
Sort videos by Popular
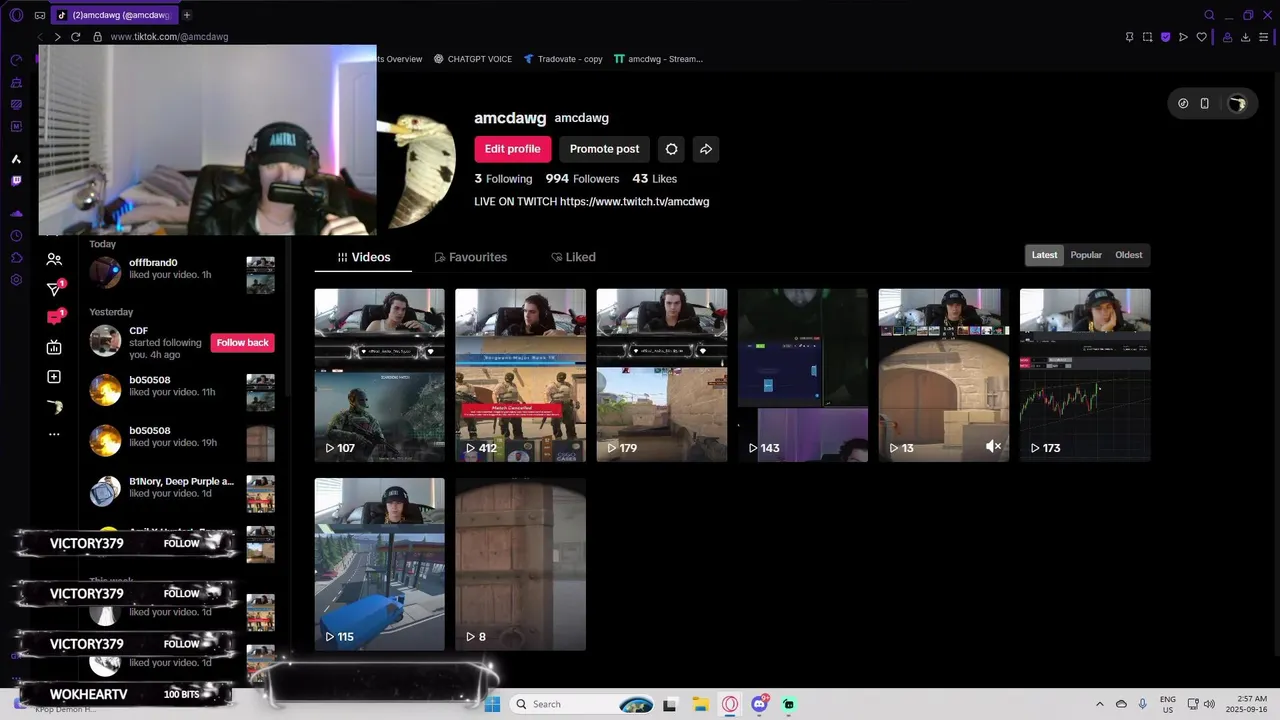pyautogui.click(x=1086, y=255)
